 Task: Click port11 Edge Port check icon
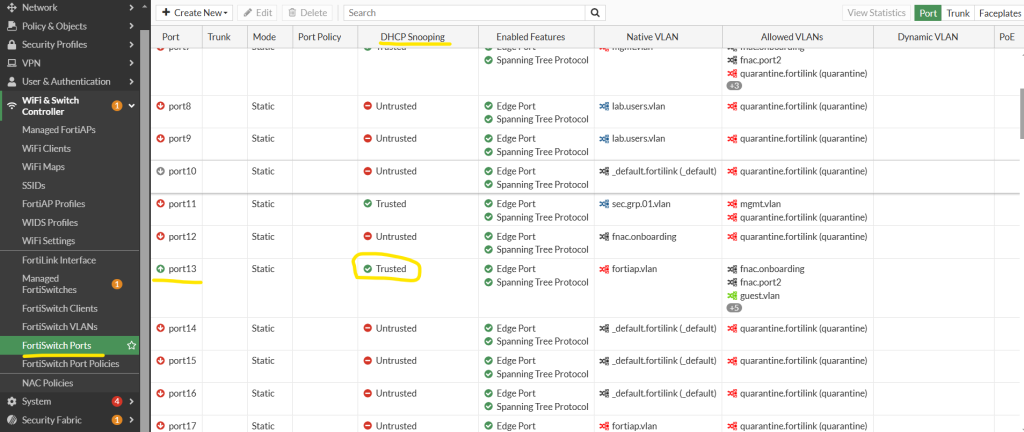click(x=488, y=204)
